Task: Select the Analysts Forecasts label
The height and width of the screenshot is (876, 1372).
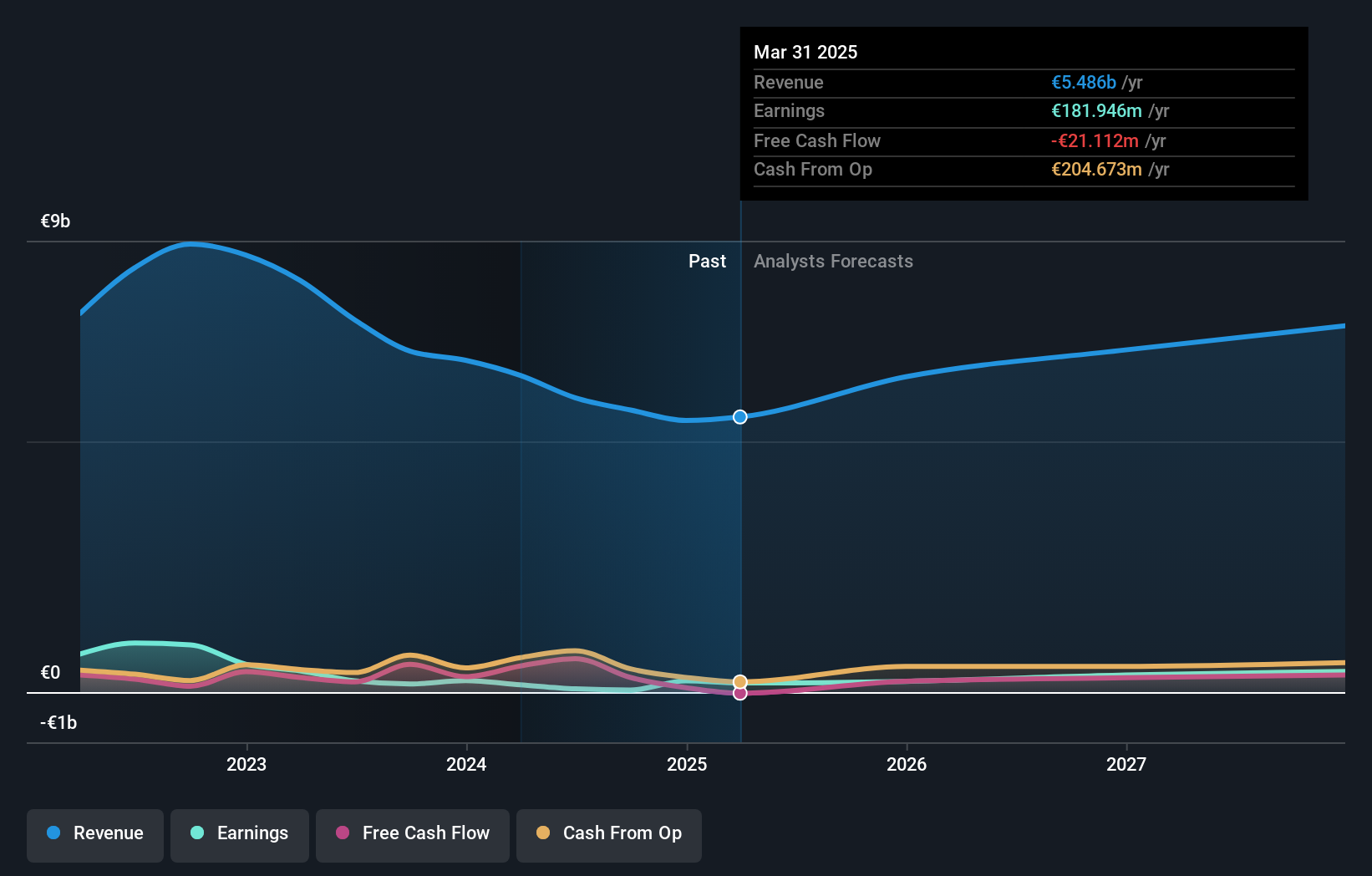Action: pyautogui.click(x=833, y=261)
